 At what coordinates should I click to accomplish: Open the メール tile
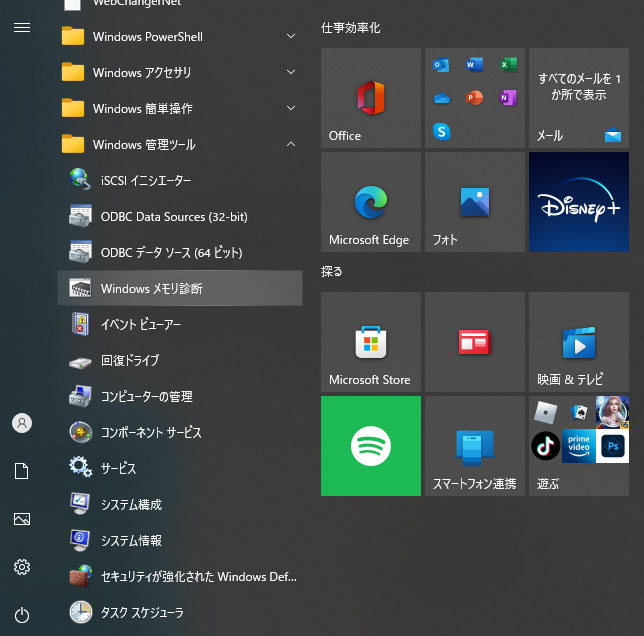tap(579, 98)
